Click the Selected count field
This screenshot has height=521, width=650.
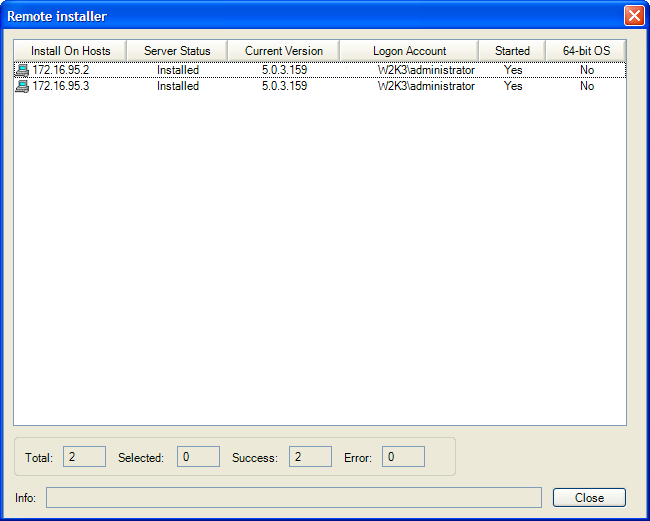click(198, 457)
